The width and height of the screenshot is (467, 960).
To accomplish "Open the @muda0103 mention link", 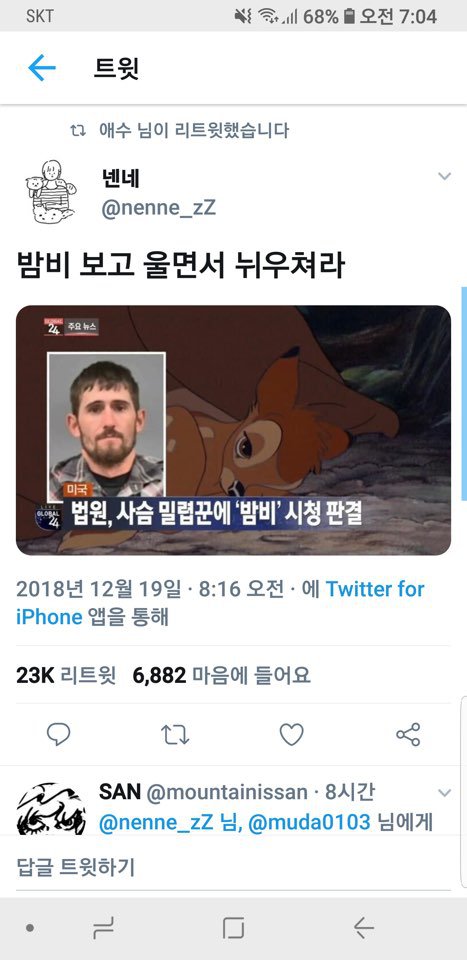I will pyautogui.click(x=309, y=822).
